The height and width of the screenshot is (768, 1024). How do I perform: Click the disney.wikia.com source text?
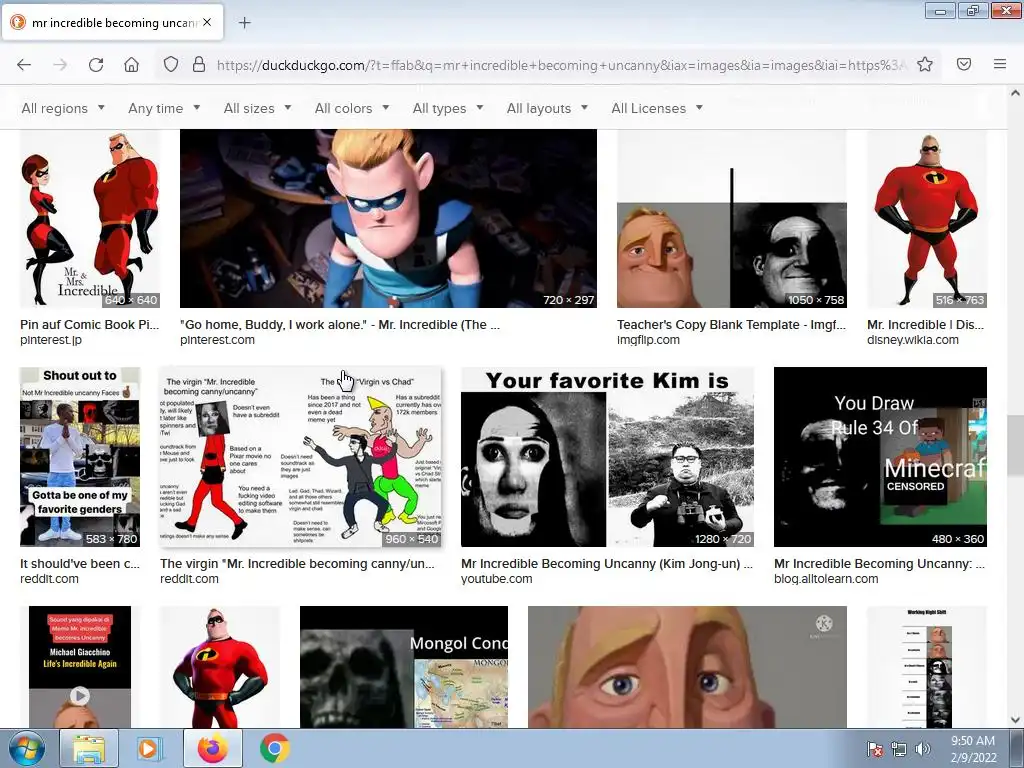913,340
